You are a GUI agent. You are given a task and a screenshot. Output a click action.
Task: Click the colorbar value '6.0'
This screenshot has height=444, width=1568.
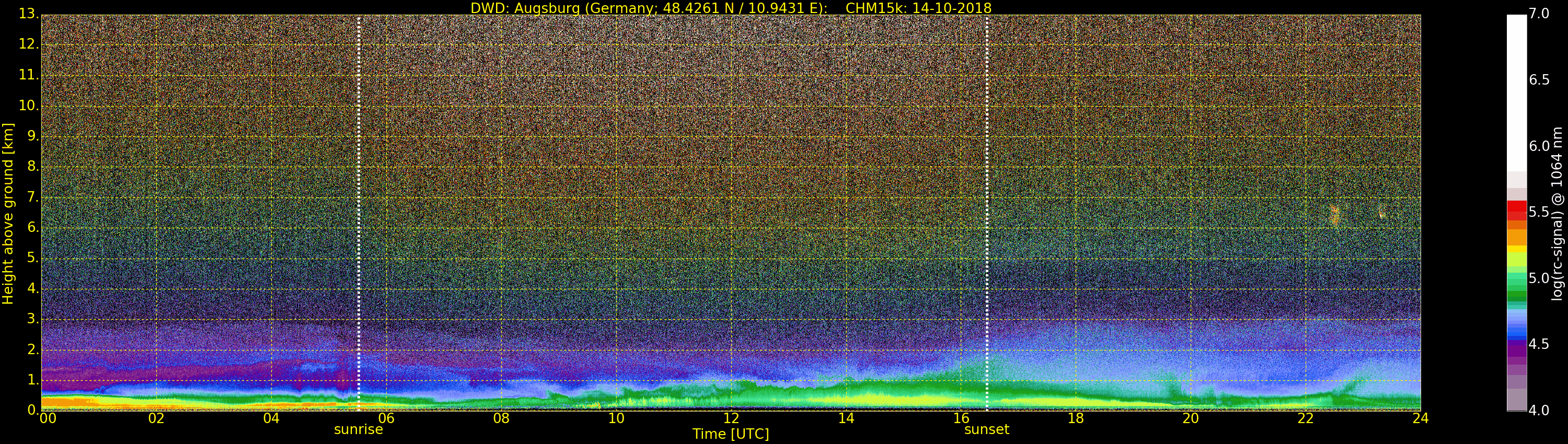[x=1539, y=146]
